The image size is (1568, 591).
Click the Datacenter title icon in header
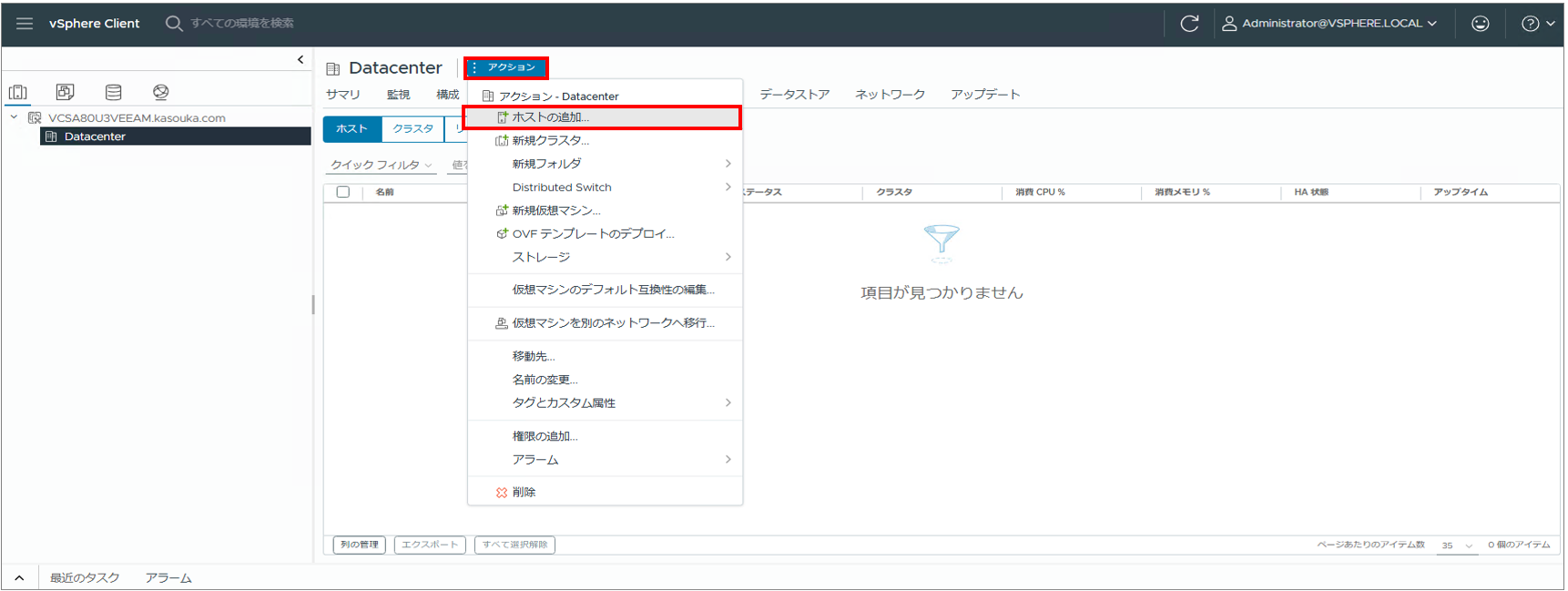[333, 68]
